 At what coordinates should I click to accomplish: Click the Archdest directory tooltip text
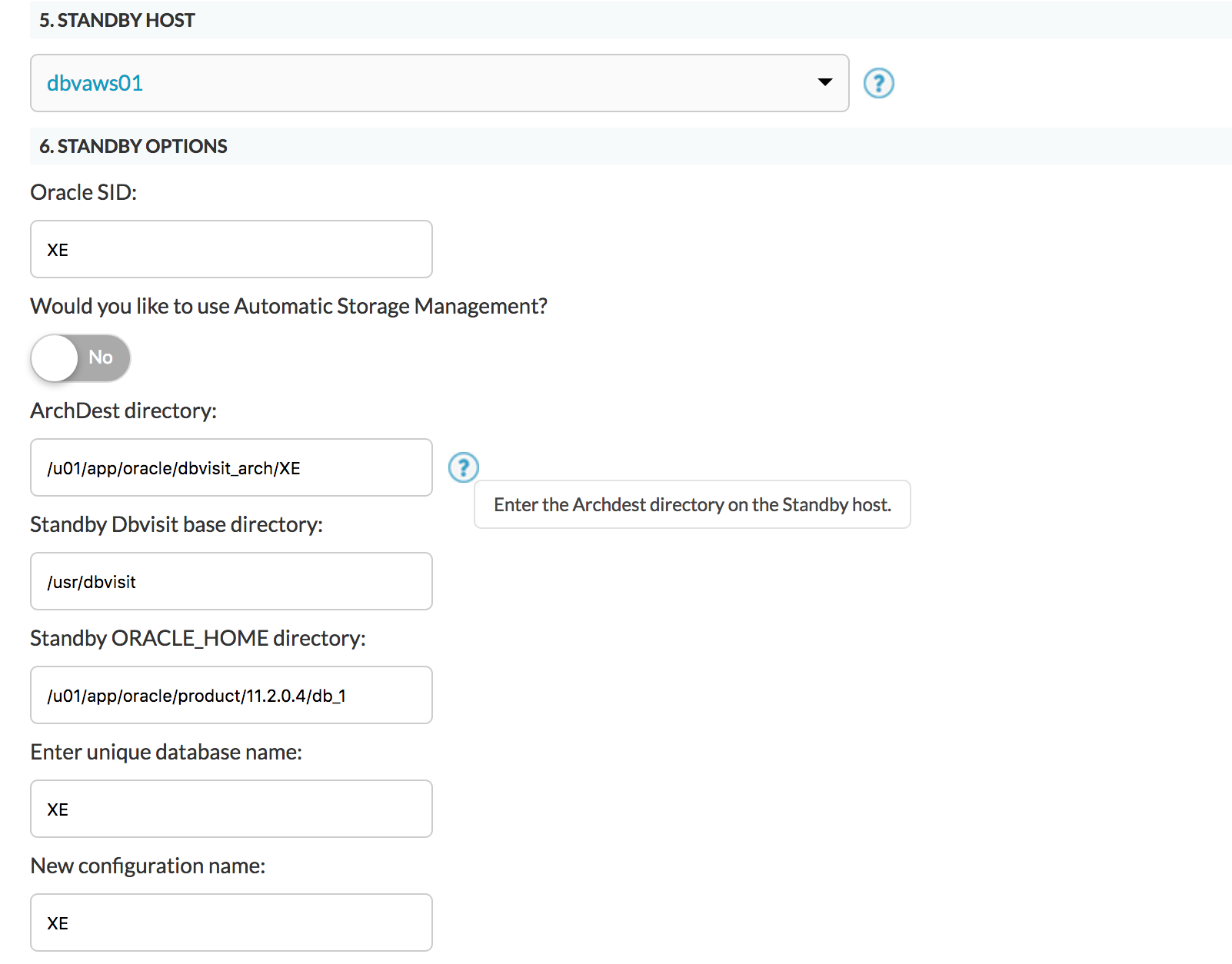tap(692, 504)
